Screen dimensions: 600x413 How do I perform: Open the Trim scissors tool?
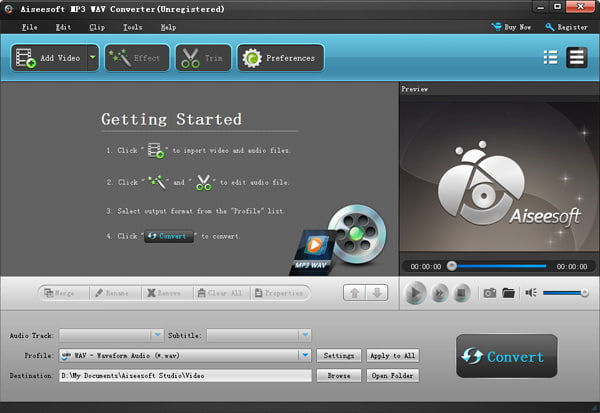click(x=202, y=58)
